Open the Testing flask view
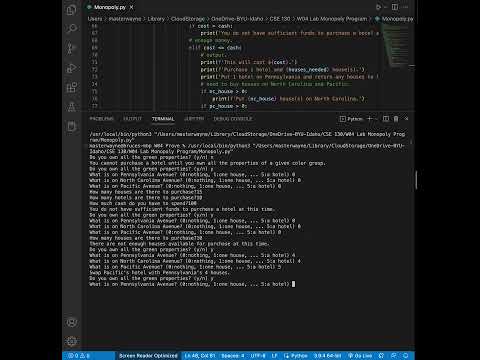This screenshot has width=480, height=360. click(x=71, y=107)
